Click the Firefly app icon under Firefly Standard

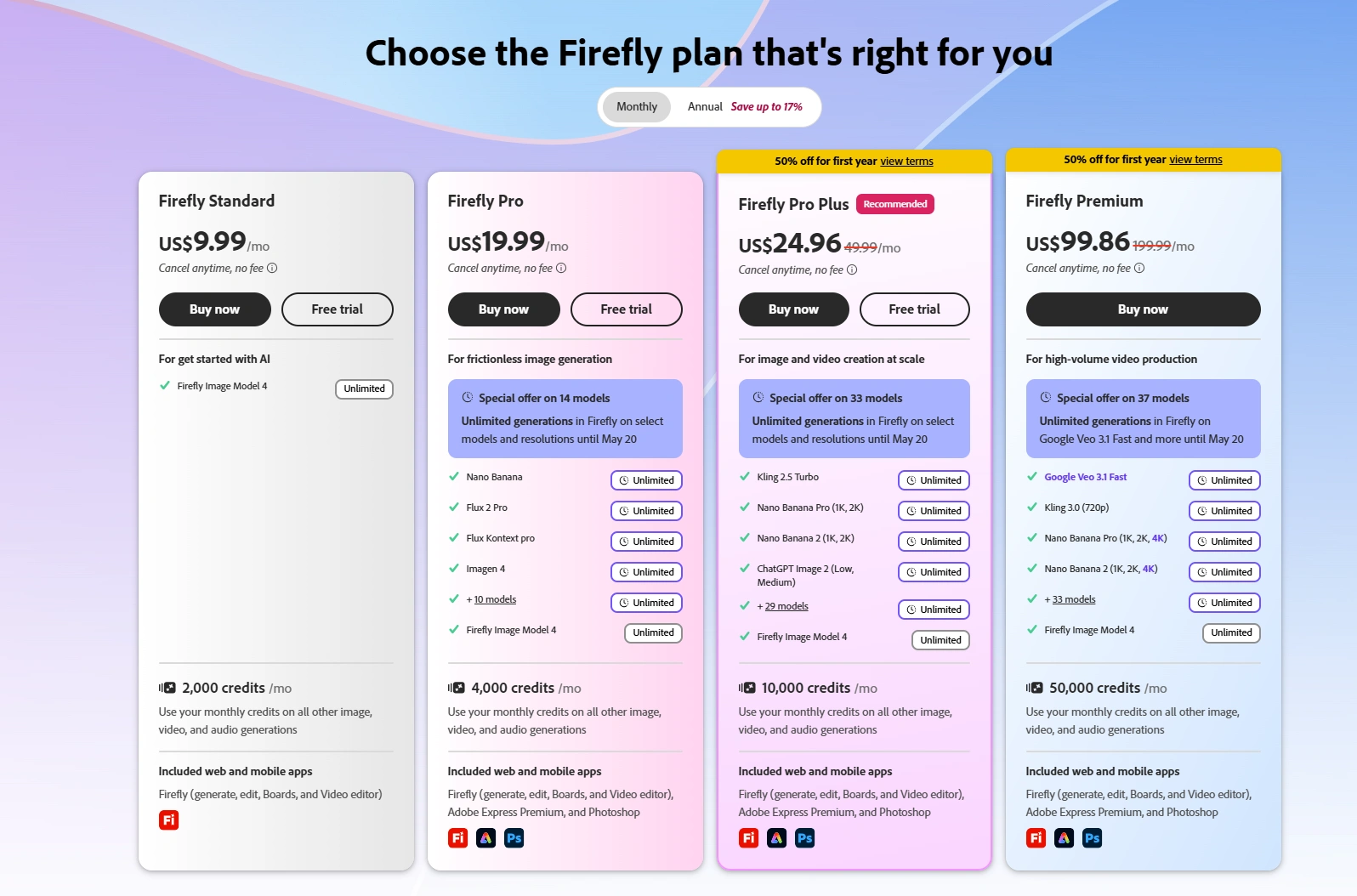click(169, 820)
